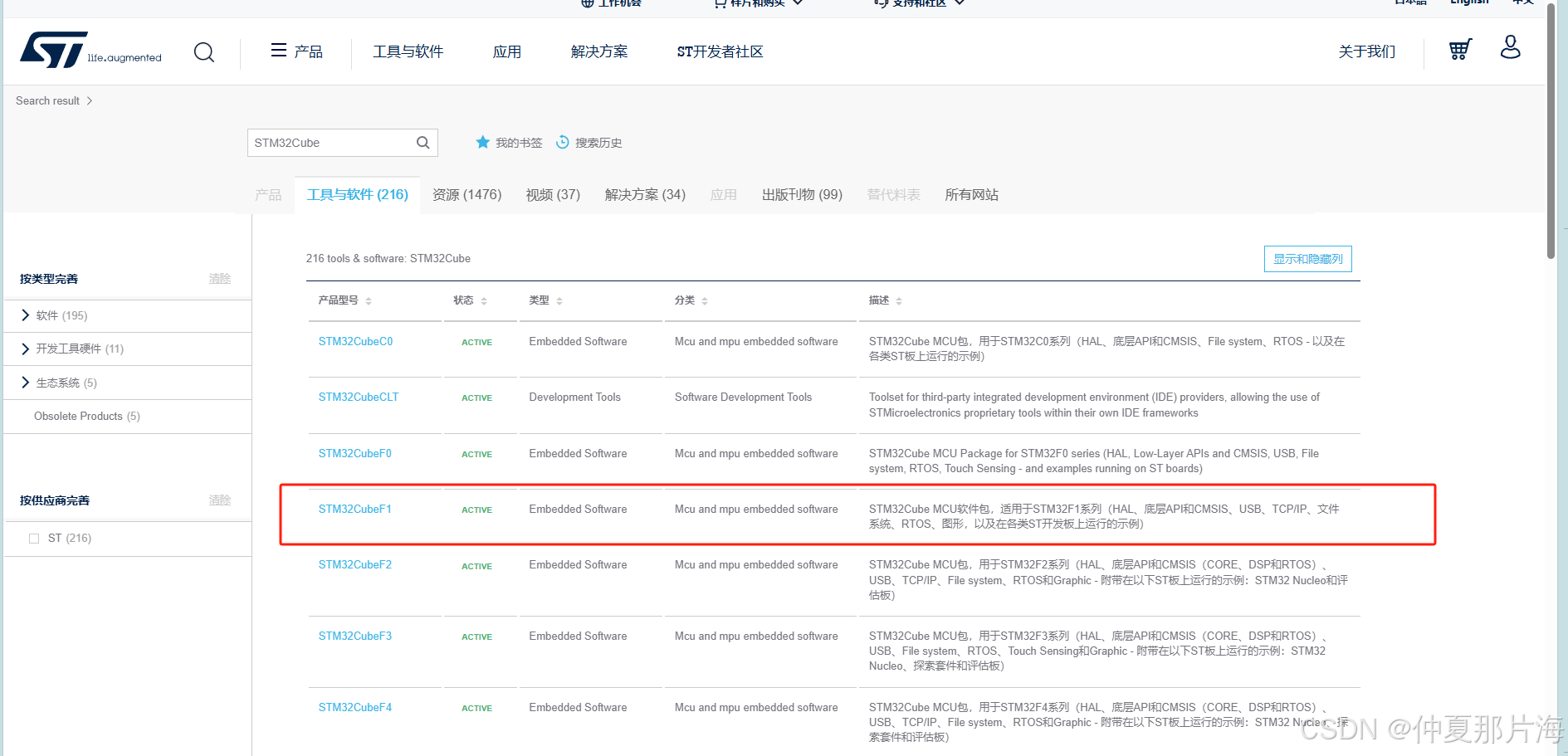This screenshot has width=1568, height=756.
Task: Open the STM32CubeC0 product link
Action: tap(355, 342)
